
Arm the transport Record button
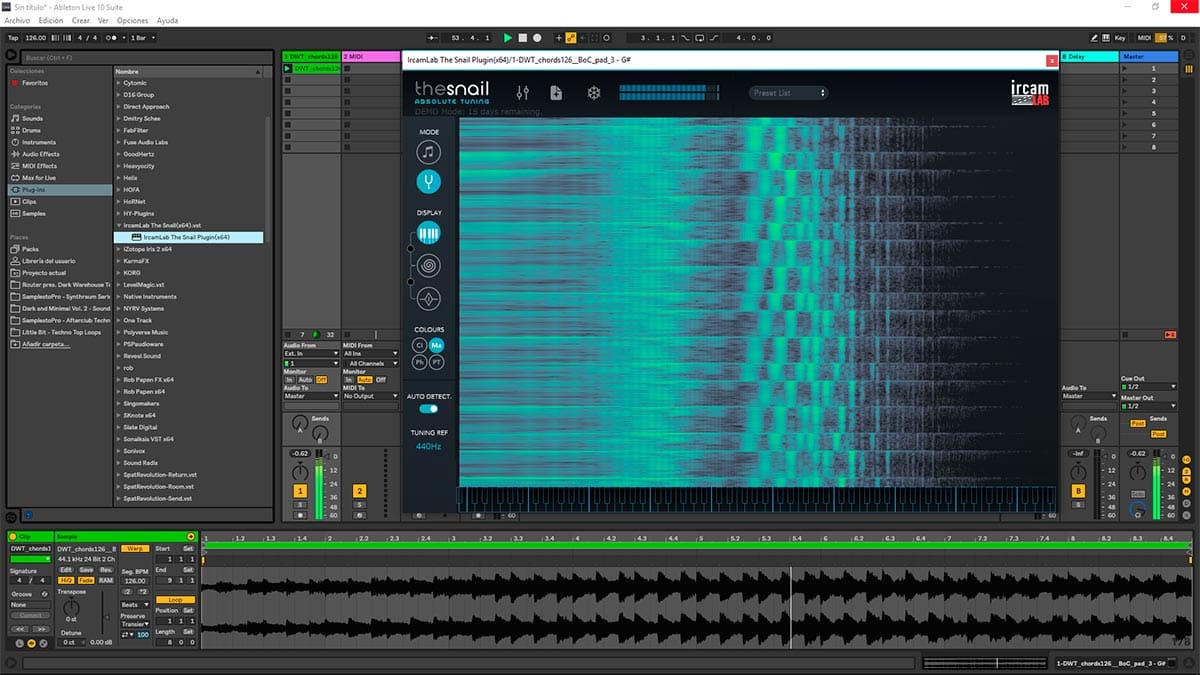pyautogui.click(x=537, y=38)
